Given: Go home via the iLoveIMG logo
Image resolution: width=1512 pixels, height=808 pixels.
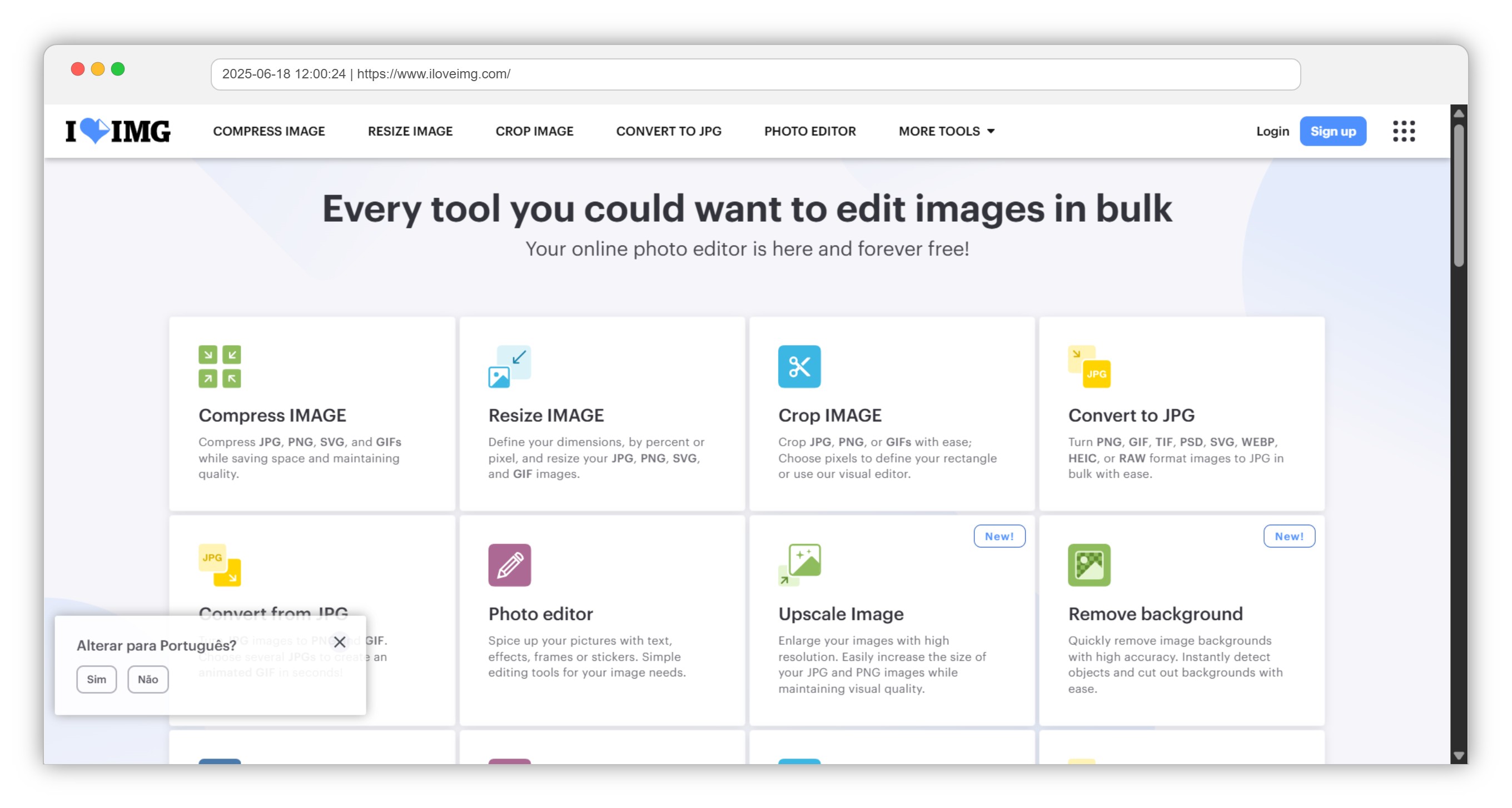Looking at the screenshot, I should tap(117, 131).
